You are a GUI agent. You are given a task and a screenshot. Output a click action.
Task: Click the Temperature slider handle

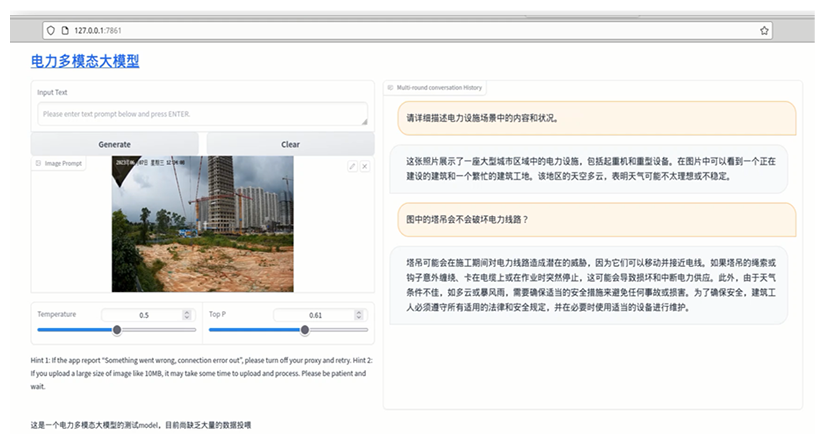[x=117, y=329]
